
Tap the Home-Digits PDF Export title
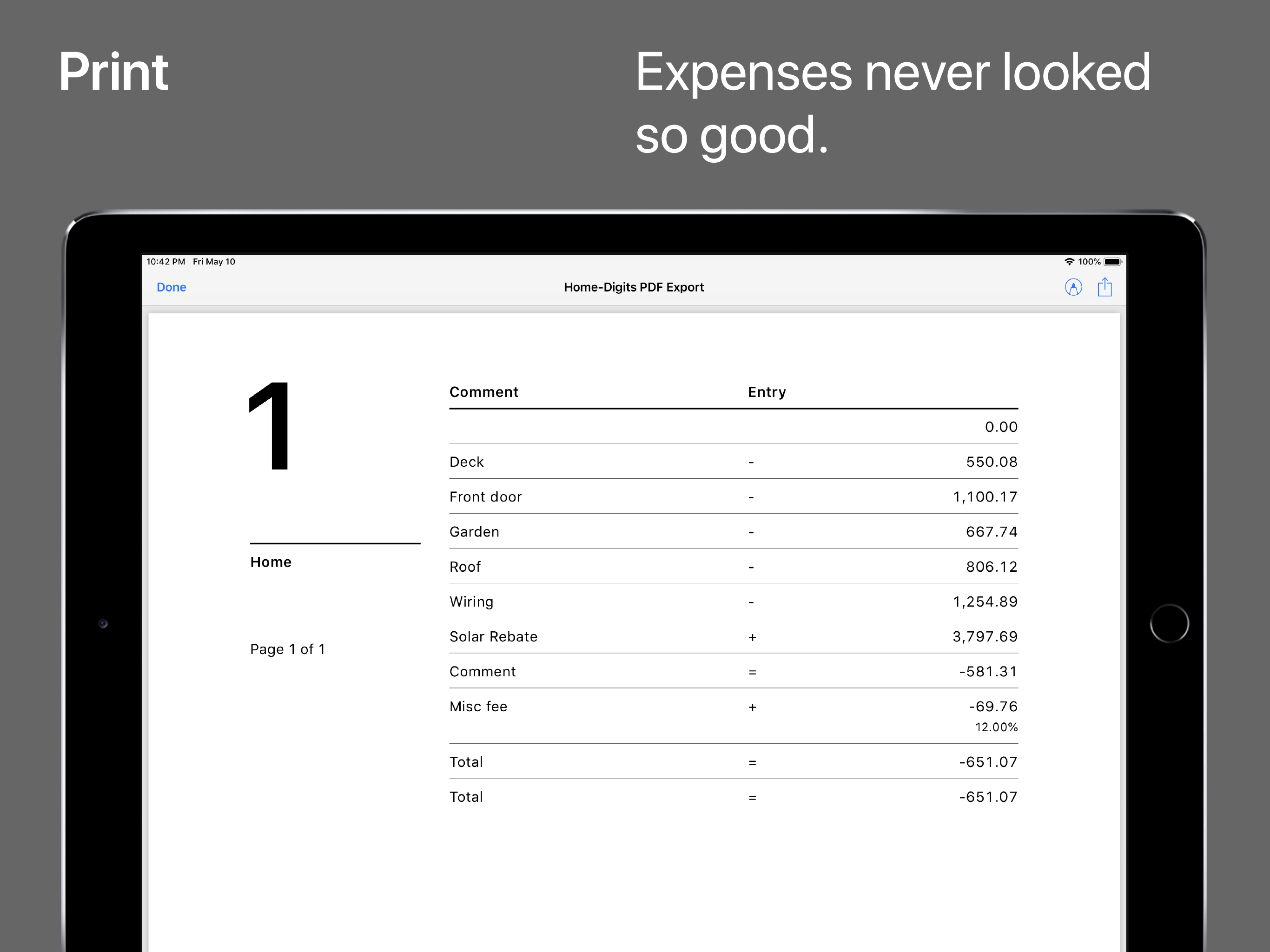633,287
